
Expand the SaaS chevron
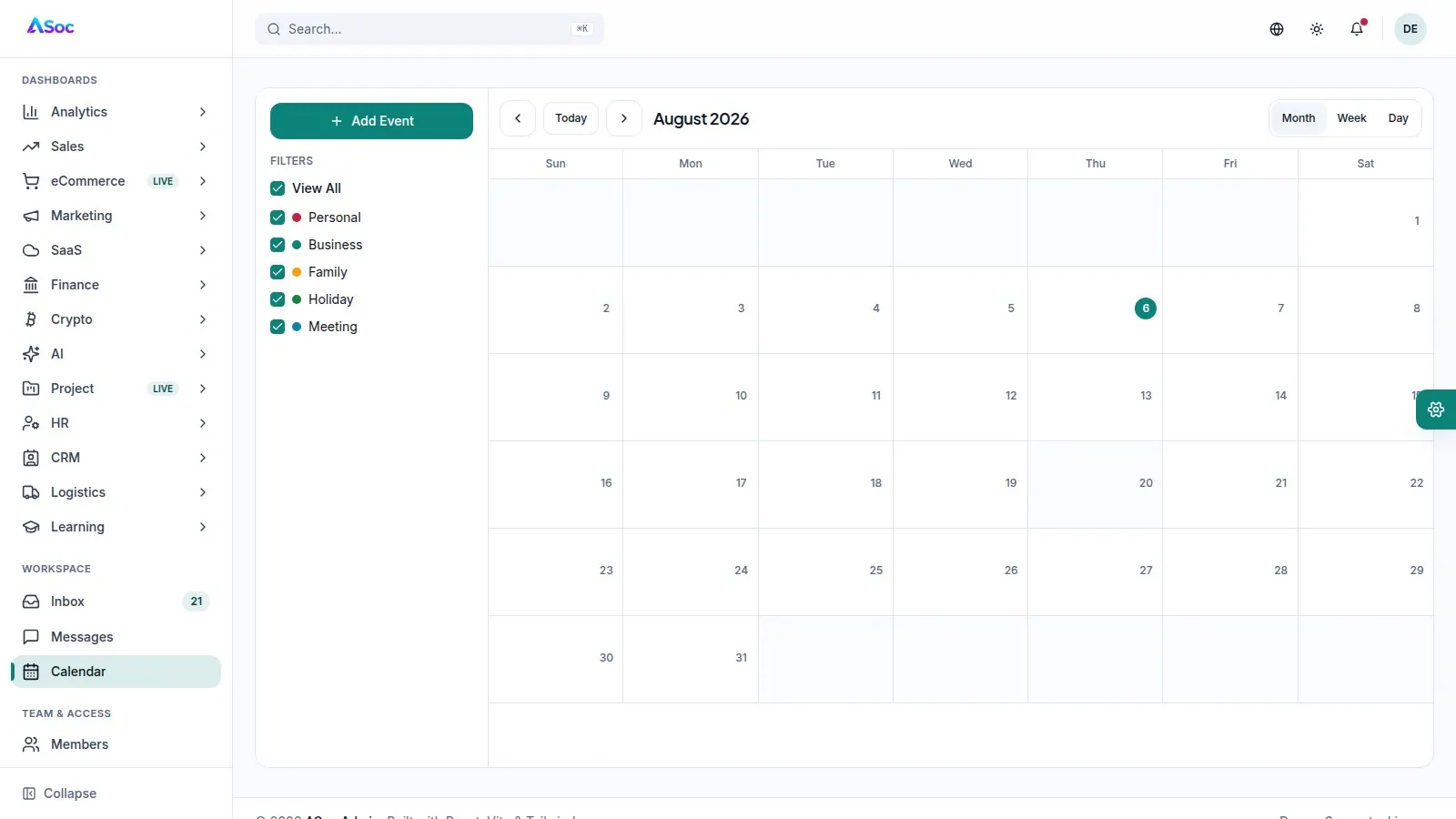(x=203, y=250)
